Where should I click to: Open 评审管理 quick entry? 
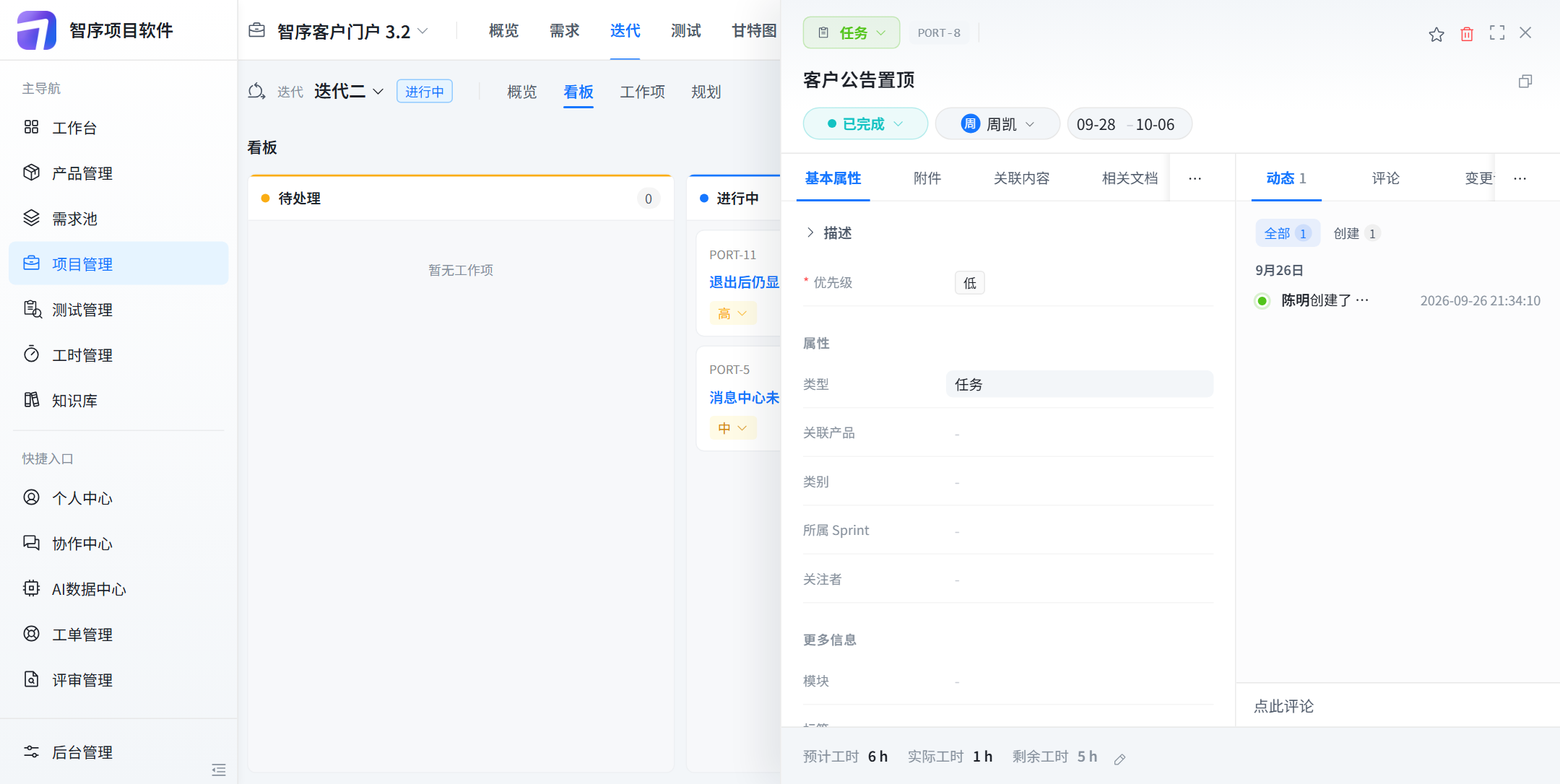click(x=118, y=680)
